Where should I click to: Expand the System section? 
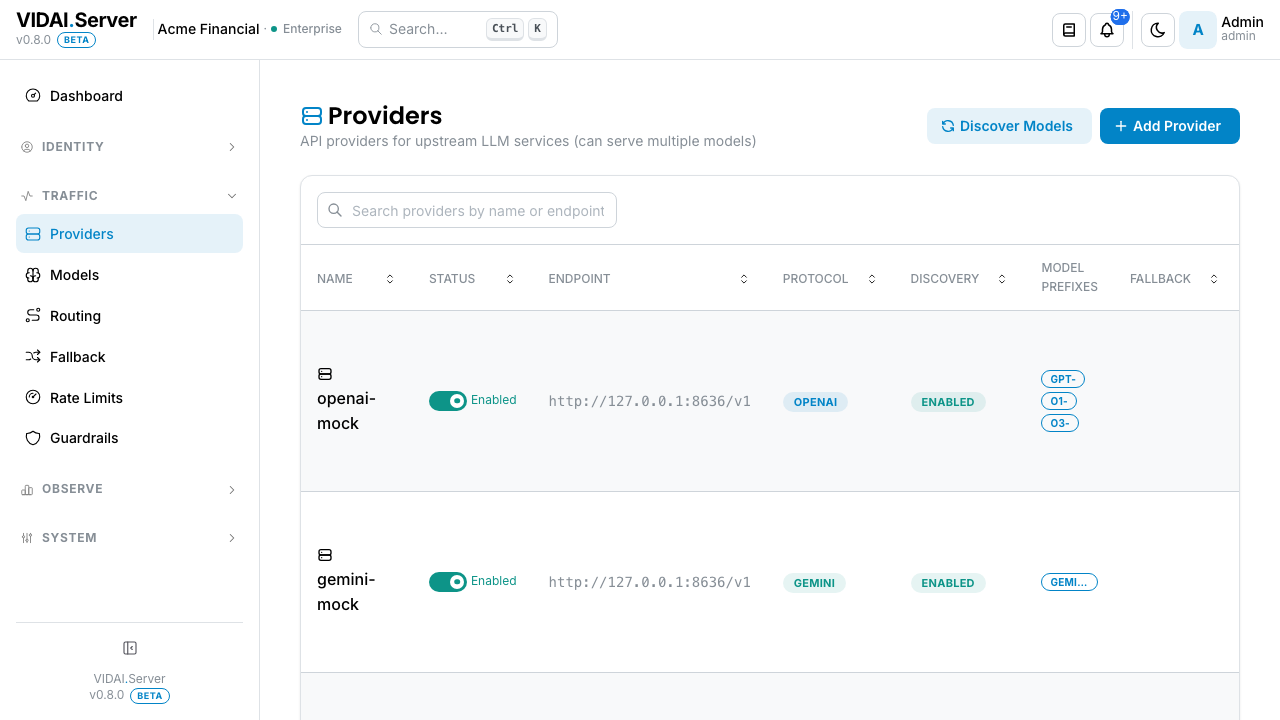(130, 538)
